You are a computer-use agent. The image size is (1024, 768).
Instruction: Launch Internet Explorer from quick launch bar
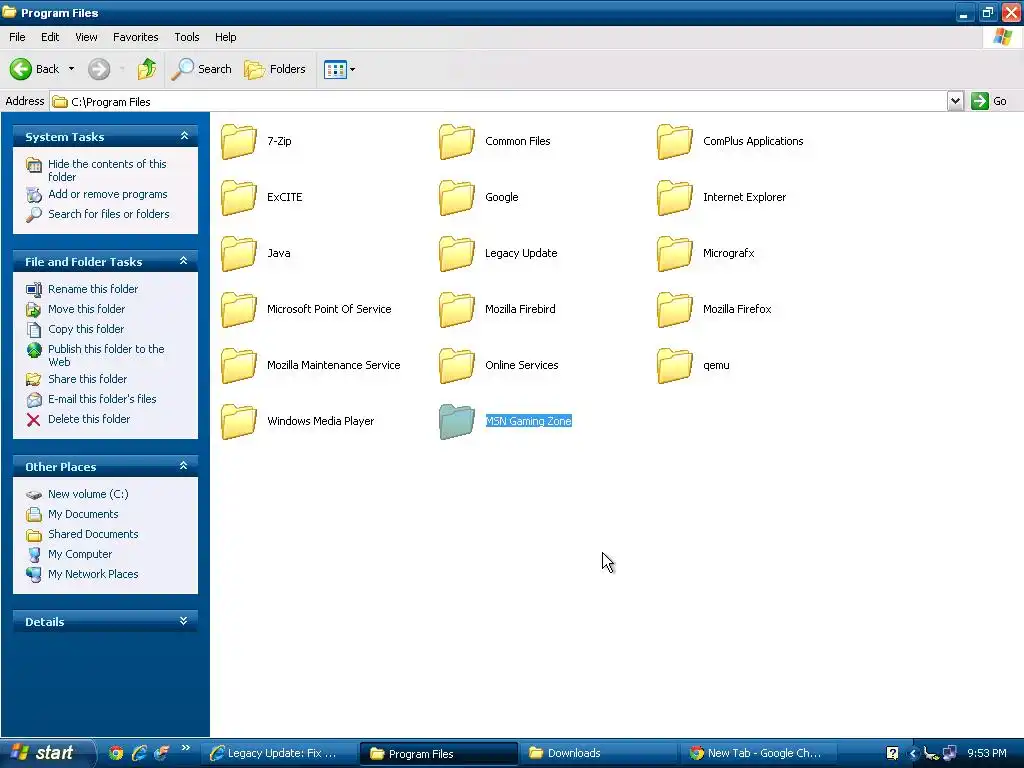(x=138, y=753)
